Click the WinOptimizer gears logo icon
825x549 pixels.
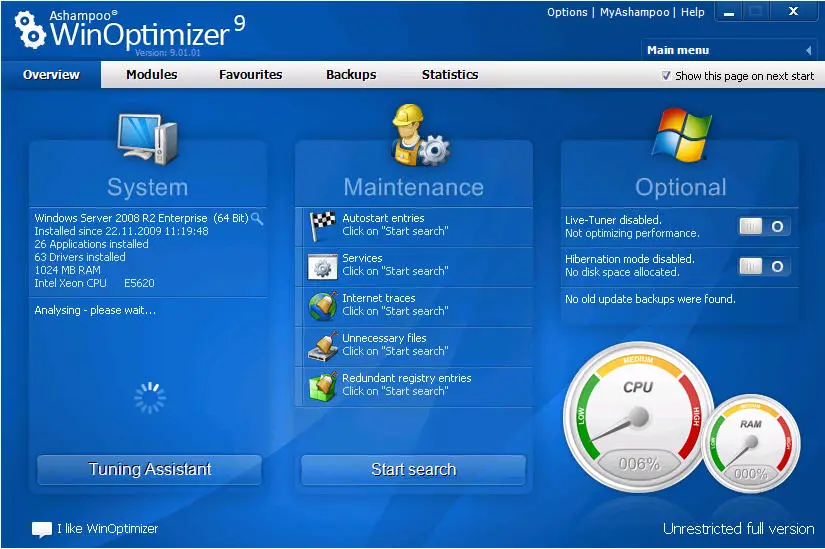29,30
